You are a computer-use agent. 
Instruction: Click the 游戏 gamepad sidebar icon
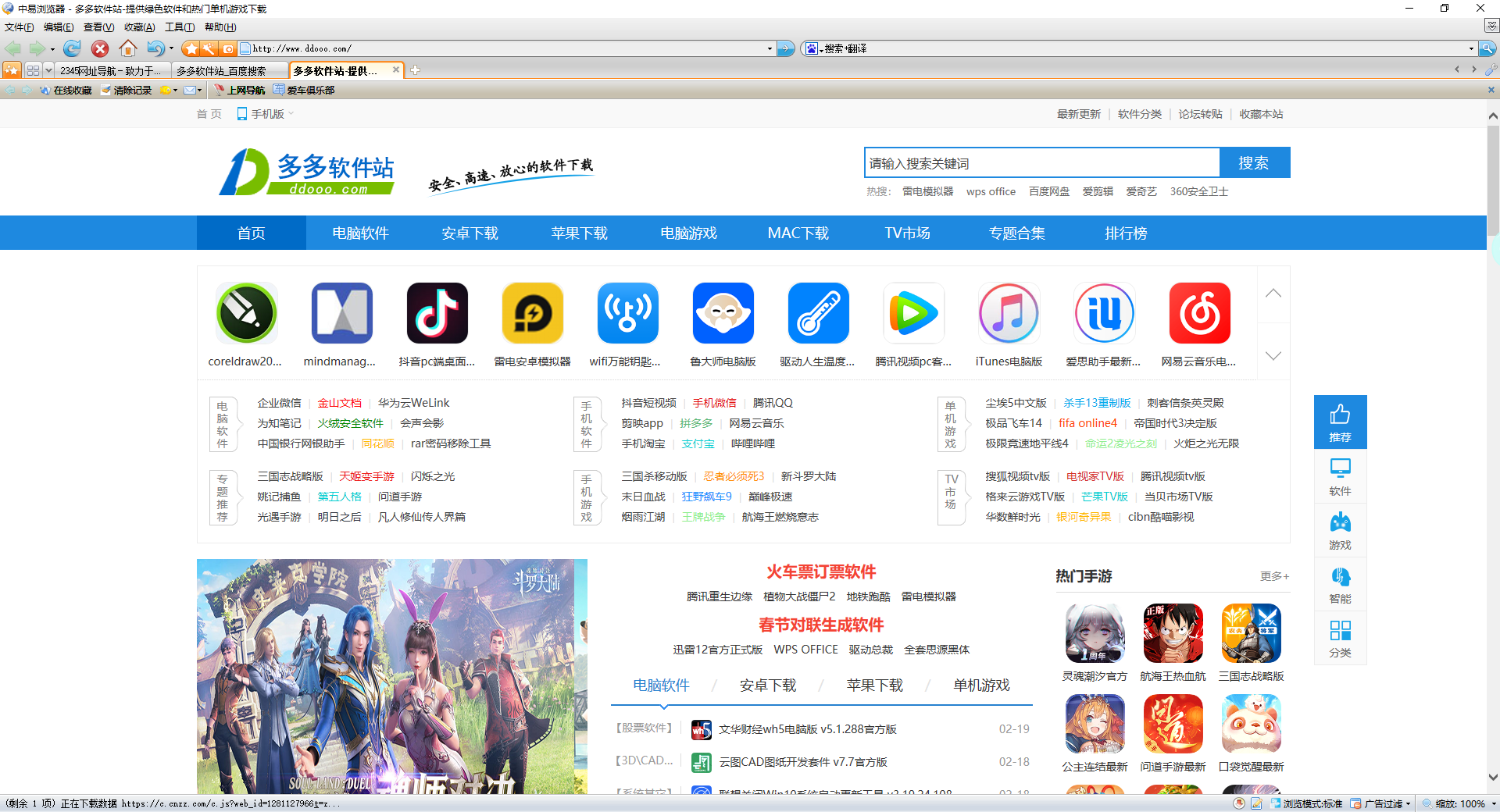point(1340,530)
